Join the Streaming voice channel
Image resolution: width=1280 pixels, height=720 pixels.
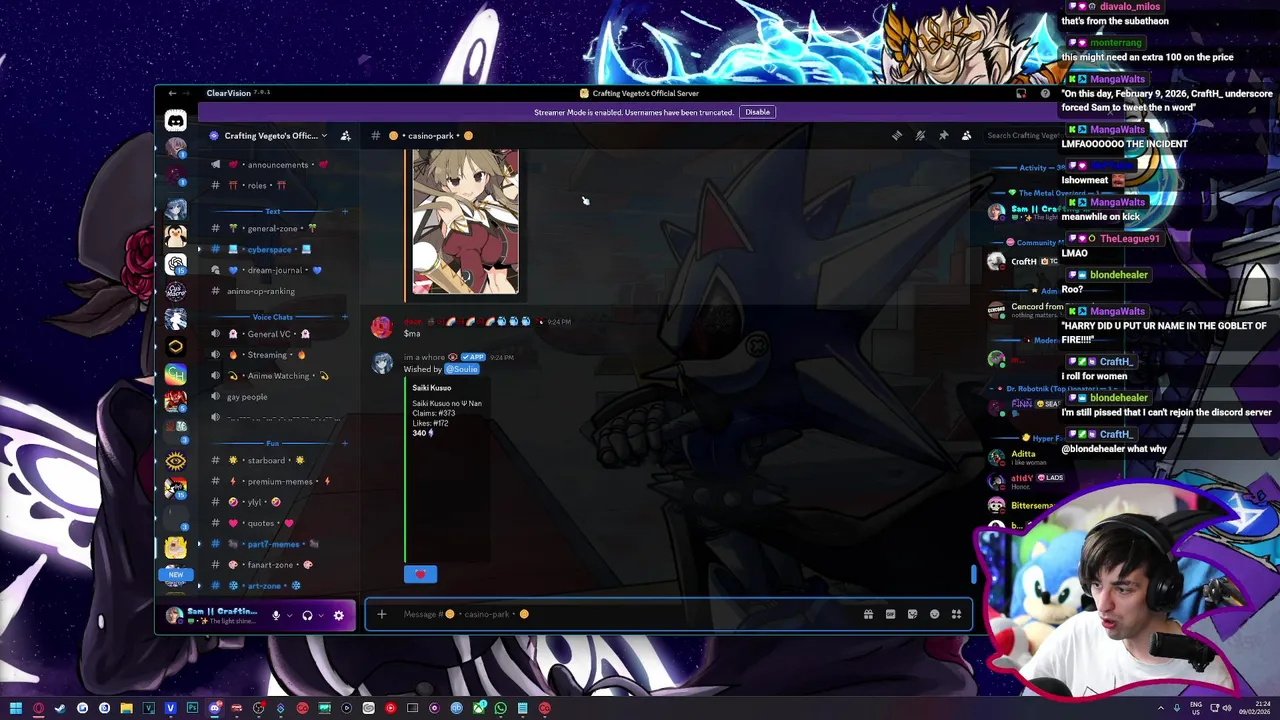point(276,355)
